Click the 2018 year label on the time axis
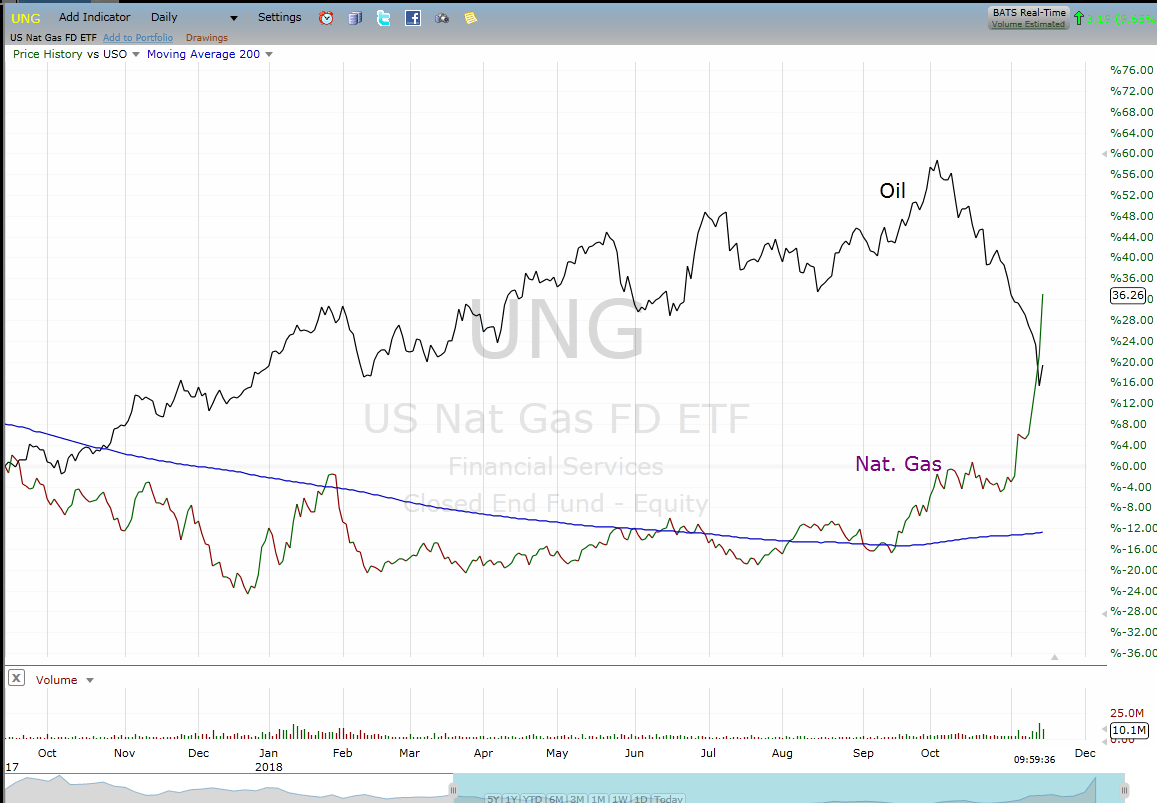The width and height of the screenshot is (1157, 803). click(x=269, y=767)
